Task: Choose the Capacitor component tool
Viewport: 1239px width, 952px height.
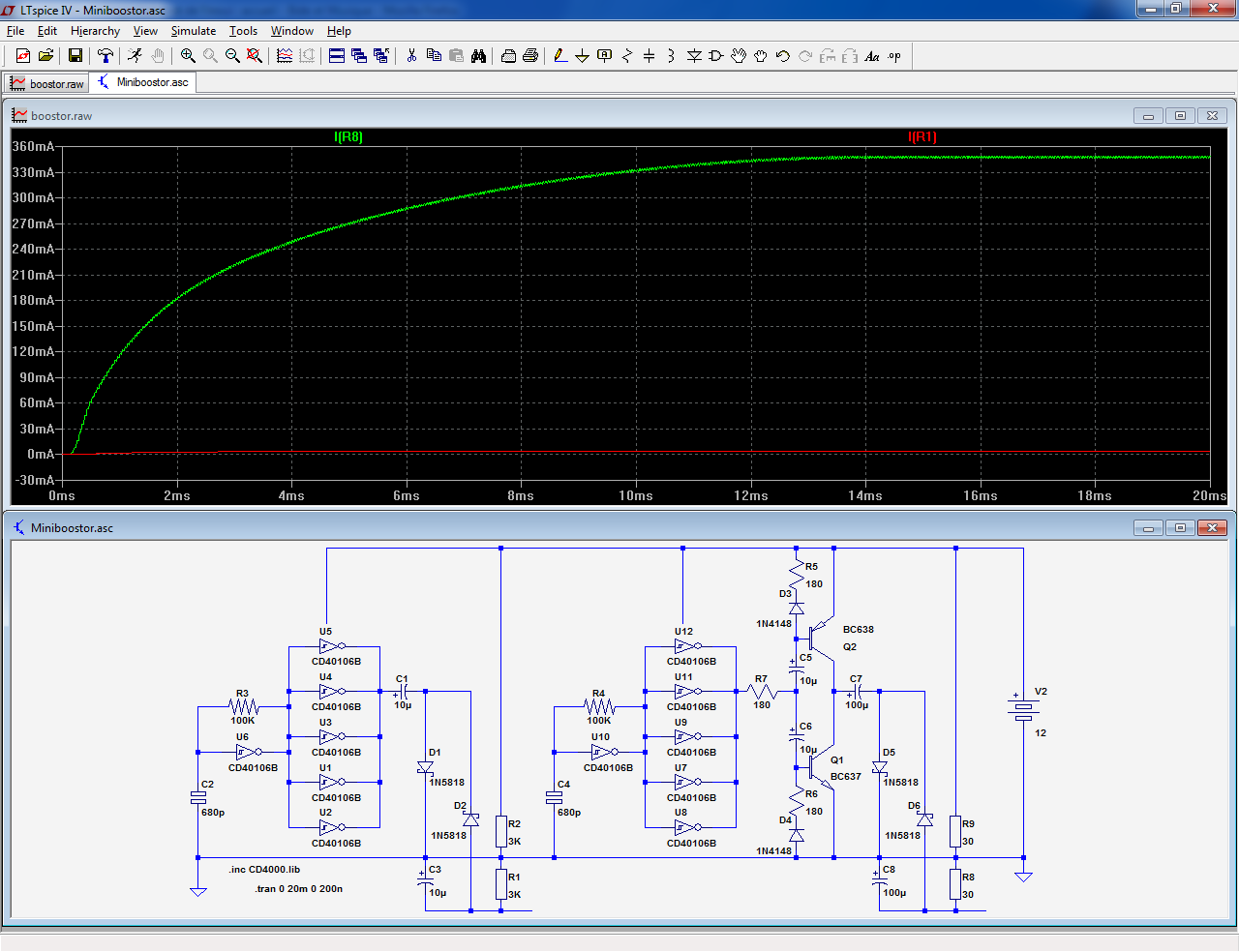Action: pos(649,56)
